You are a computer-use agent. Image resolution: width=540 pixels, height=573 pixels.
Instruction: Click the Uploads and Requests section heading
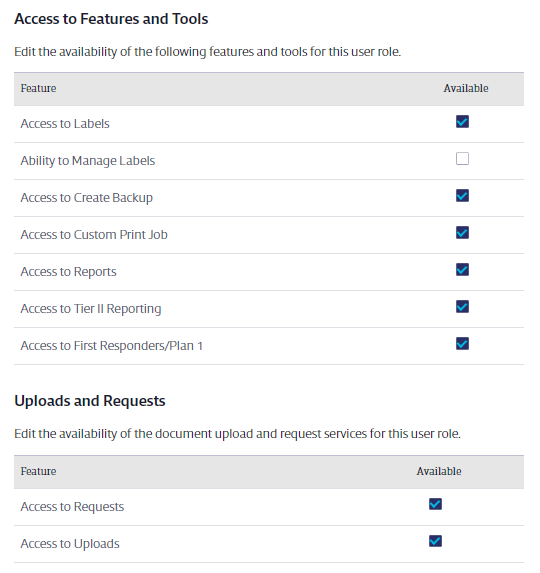point(90,401)
